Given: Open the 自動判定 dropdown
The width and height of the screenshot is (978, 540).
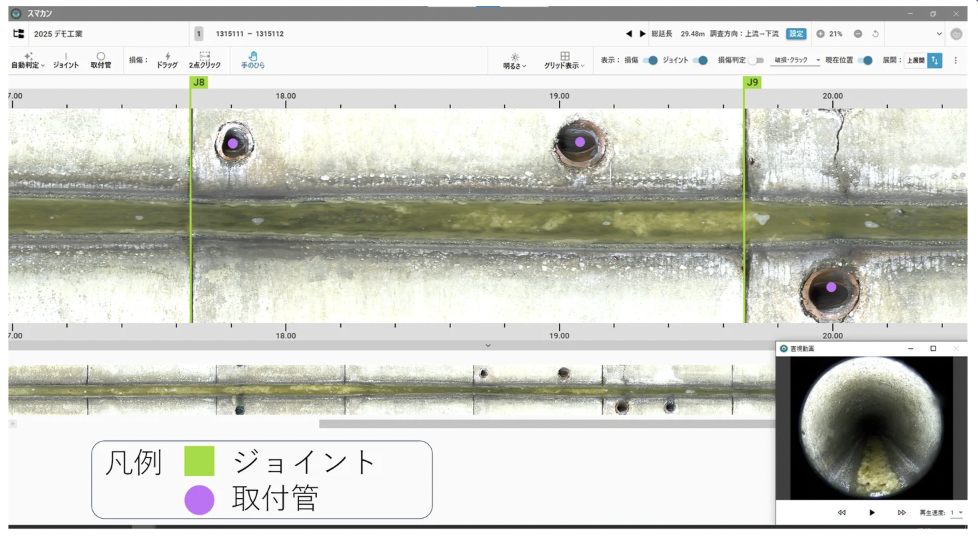Looking at the screenshot, I should coord(27,61).
